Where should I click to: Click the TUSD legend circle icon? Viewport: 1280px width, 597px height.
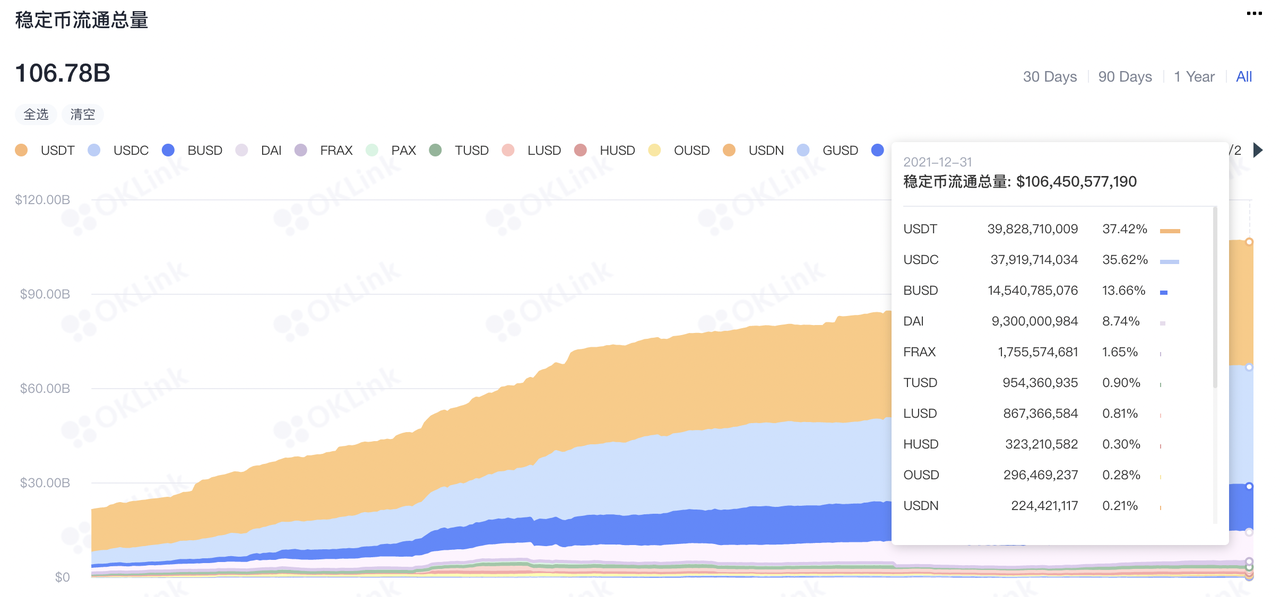coord(435,150)
